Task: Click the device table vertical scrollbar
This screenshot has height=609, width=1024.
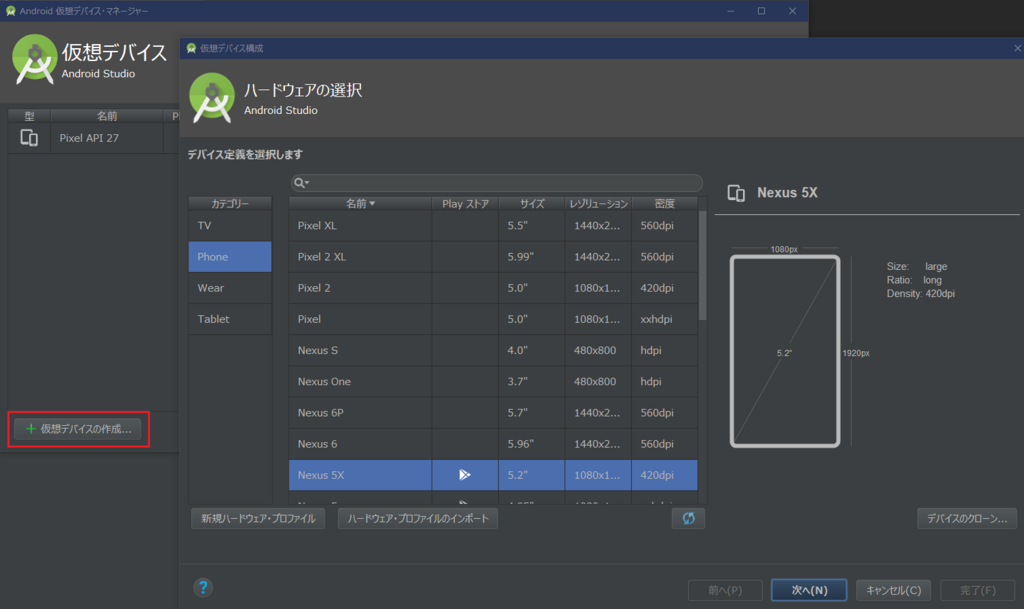Action: coord(703,265)
